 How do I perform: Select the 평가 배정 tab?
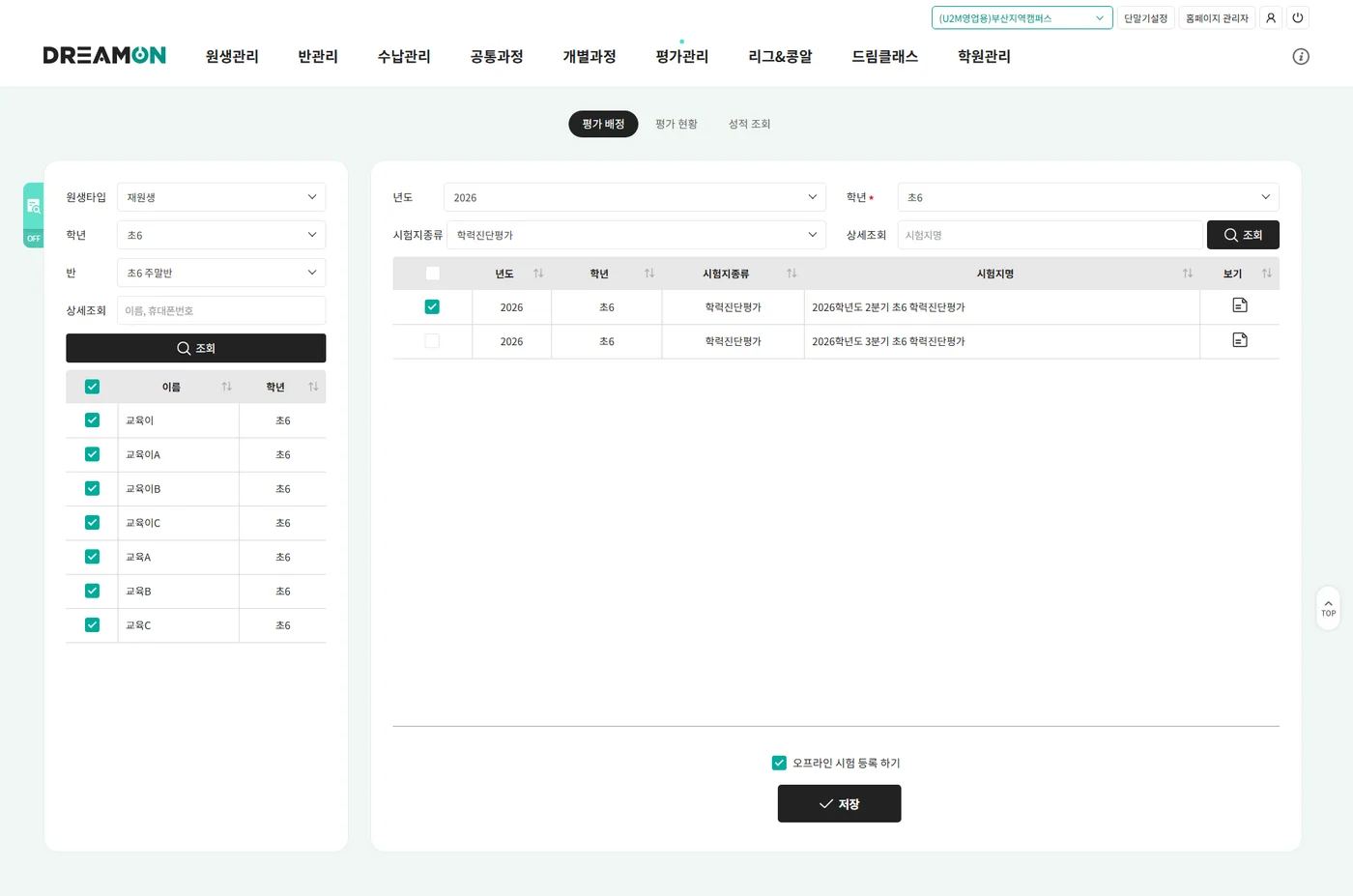pos(603,124)
